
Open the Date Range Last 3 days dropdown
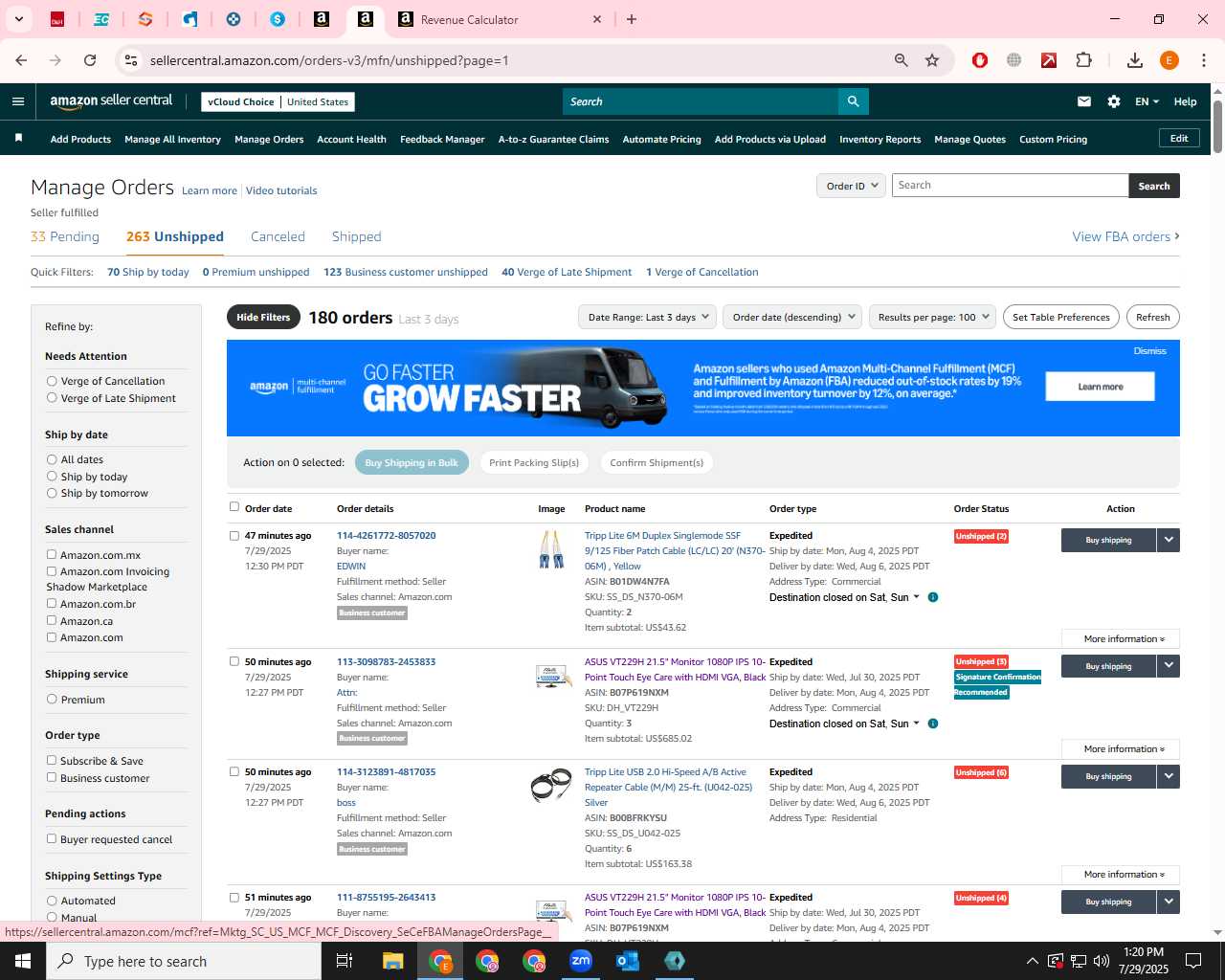point(647,317)
